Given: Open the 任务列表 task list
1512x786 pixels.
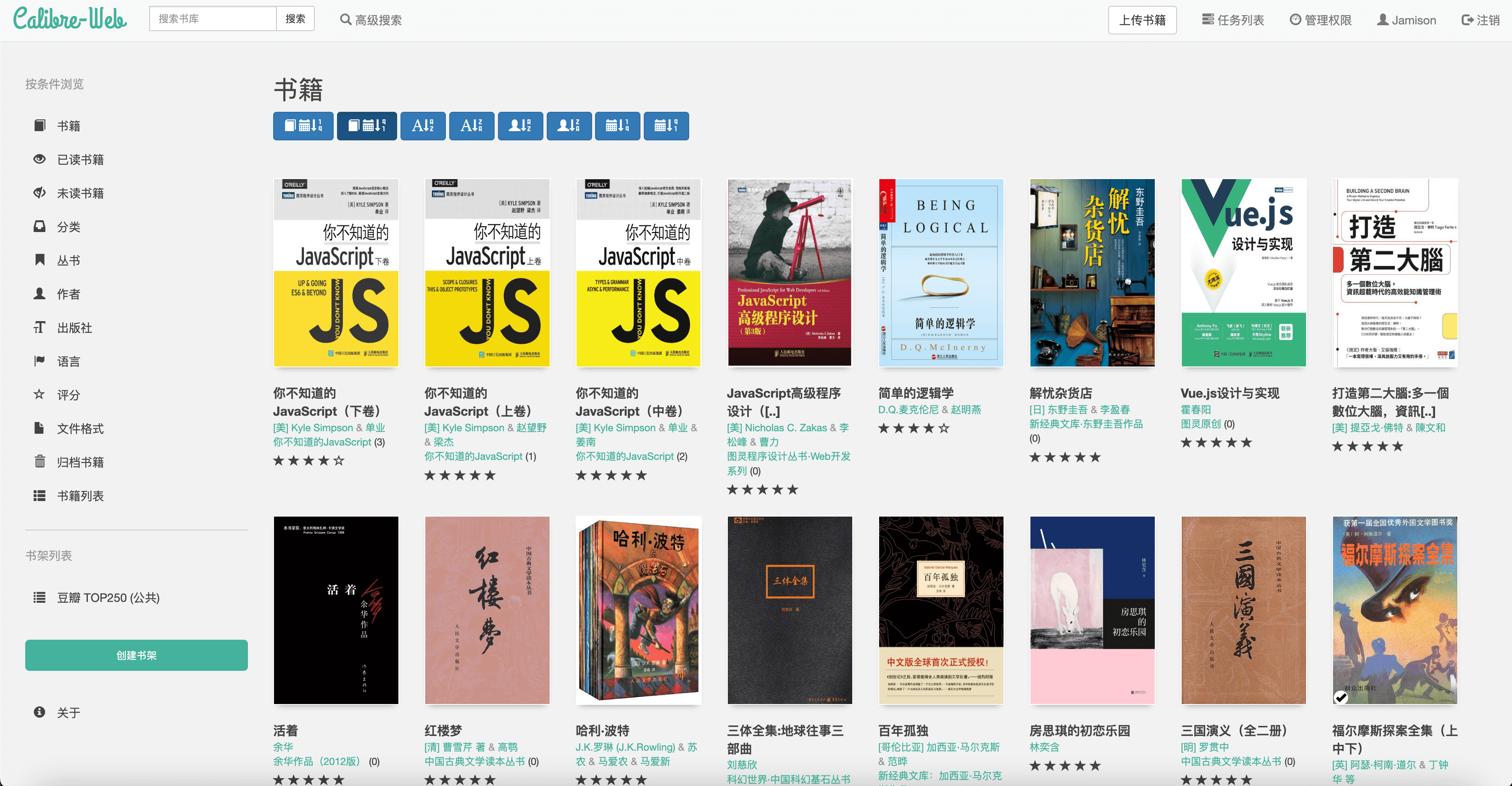Looking at the screenshot, I should (1233, 20).
